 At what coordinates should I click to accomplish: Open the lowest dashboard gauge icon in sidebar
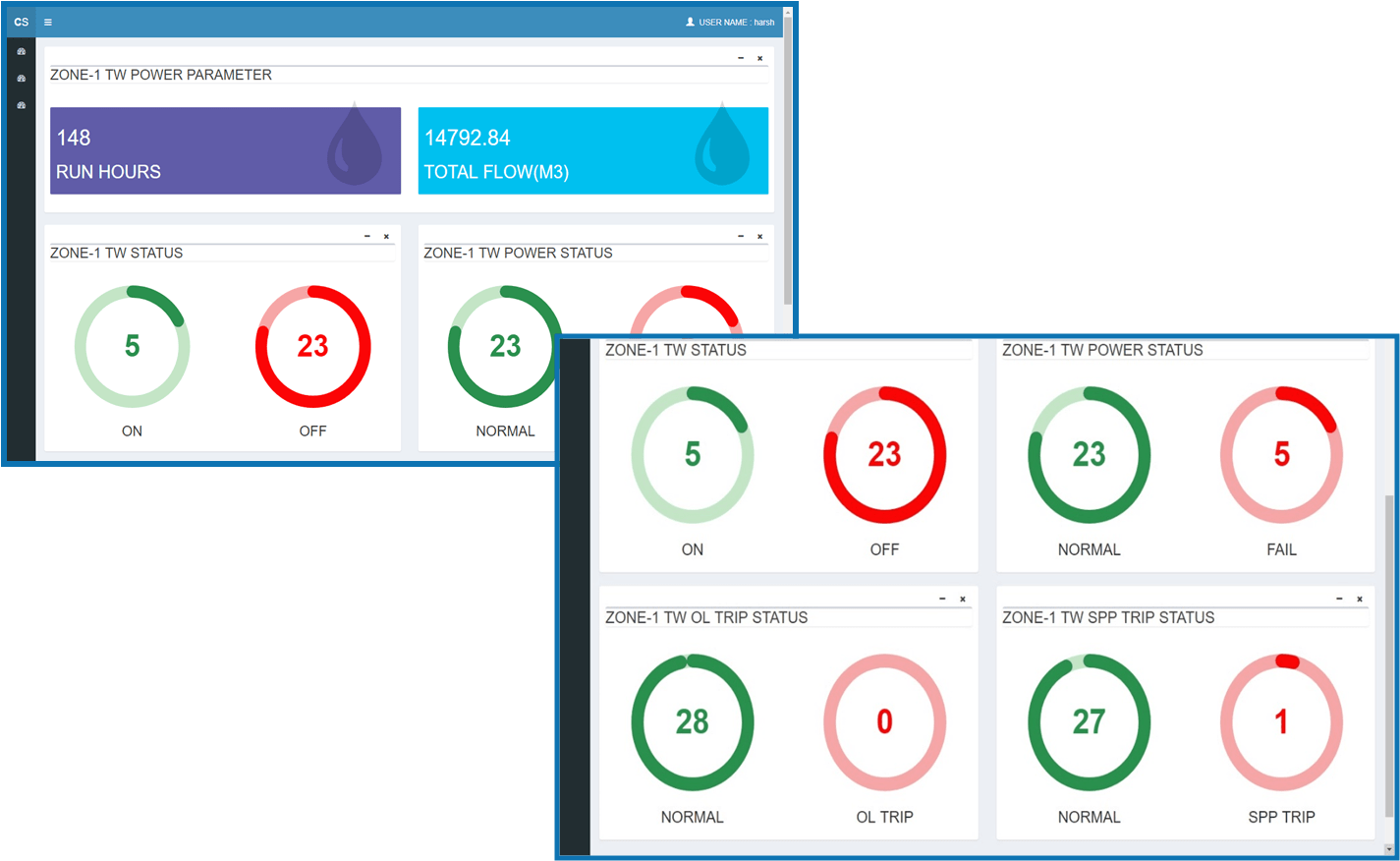pos(21,105)
